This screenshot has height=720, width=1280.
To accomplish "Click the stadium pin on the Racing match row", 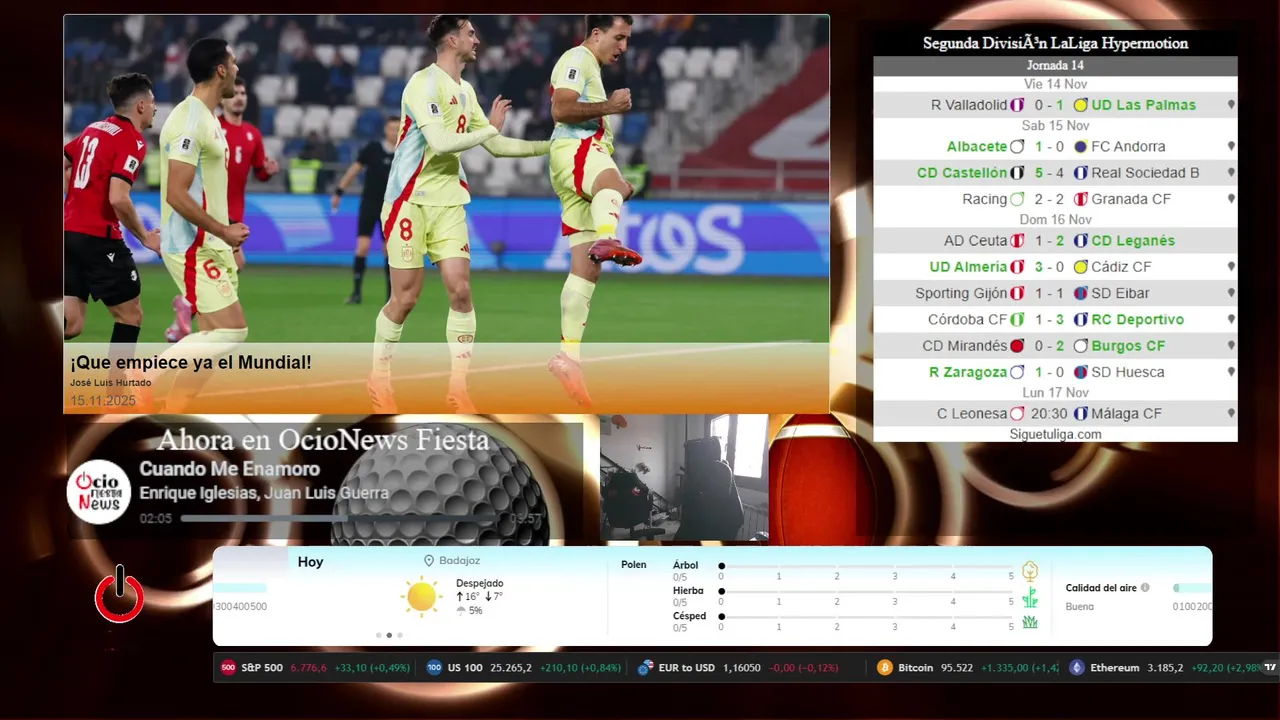I will pyautogui.click(x=1231, y=199).
